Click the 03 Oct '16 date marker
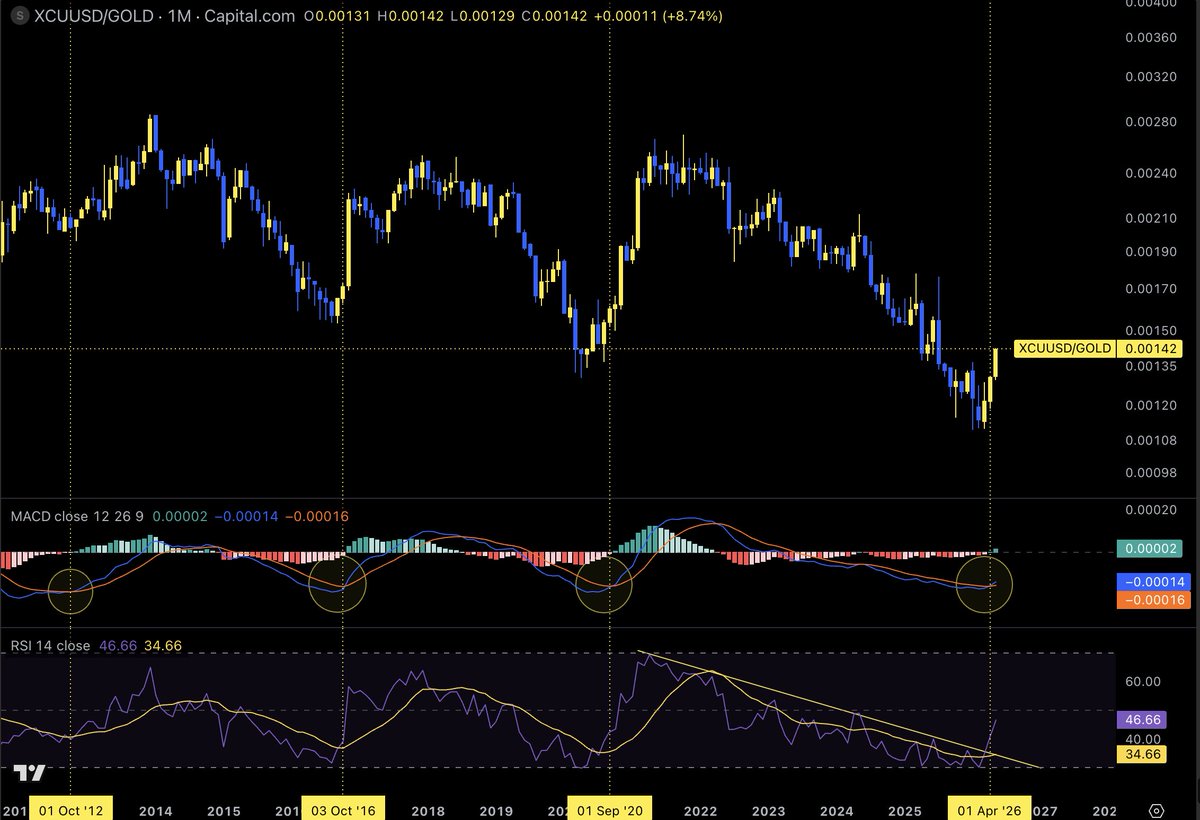1200x820 pixels. (343, 809)
